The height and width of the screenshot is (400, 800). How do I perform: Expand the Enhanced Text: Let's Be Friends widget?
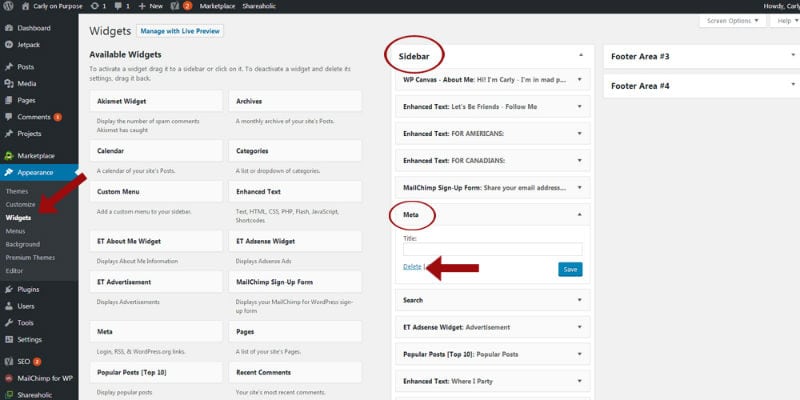coord(580,107)
